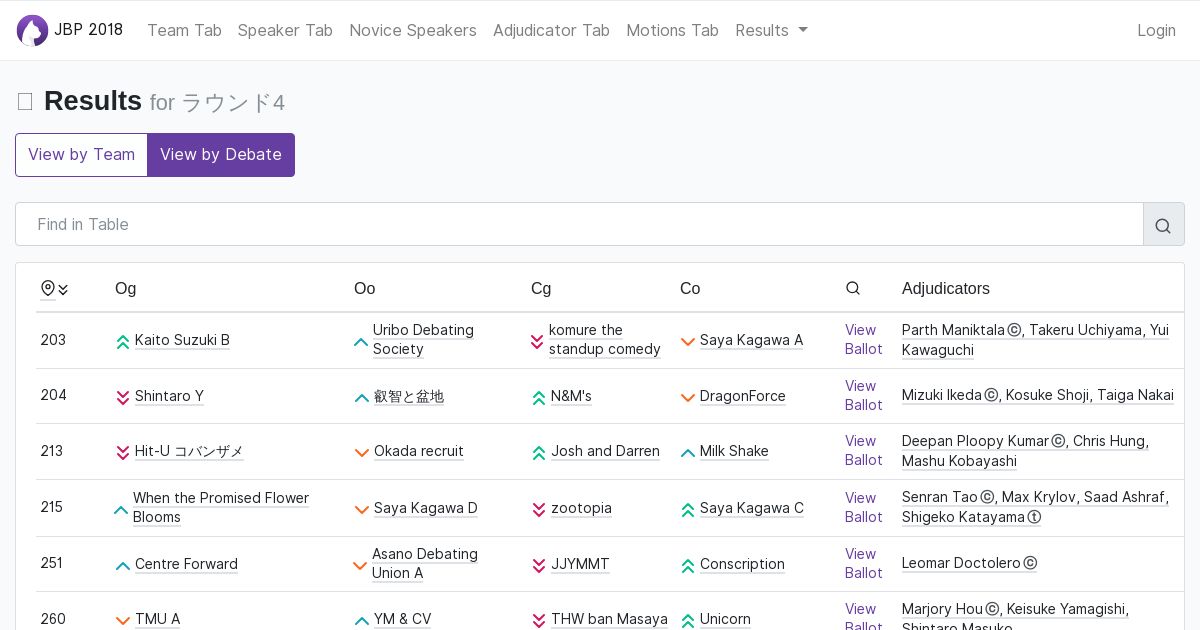The width and height of the screenshot is (1200, 630).
Task: Go to the Motions Tab
Action: [x=672, y=31]
